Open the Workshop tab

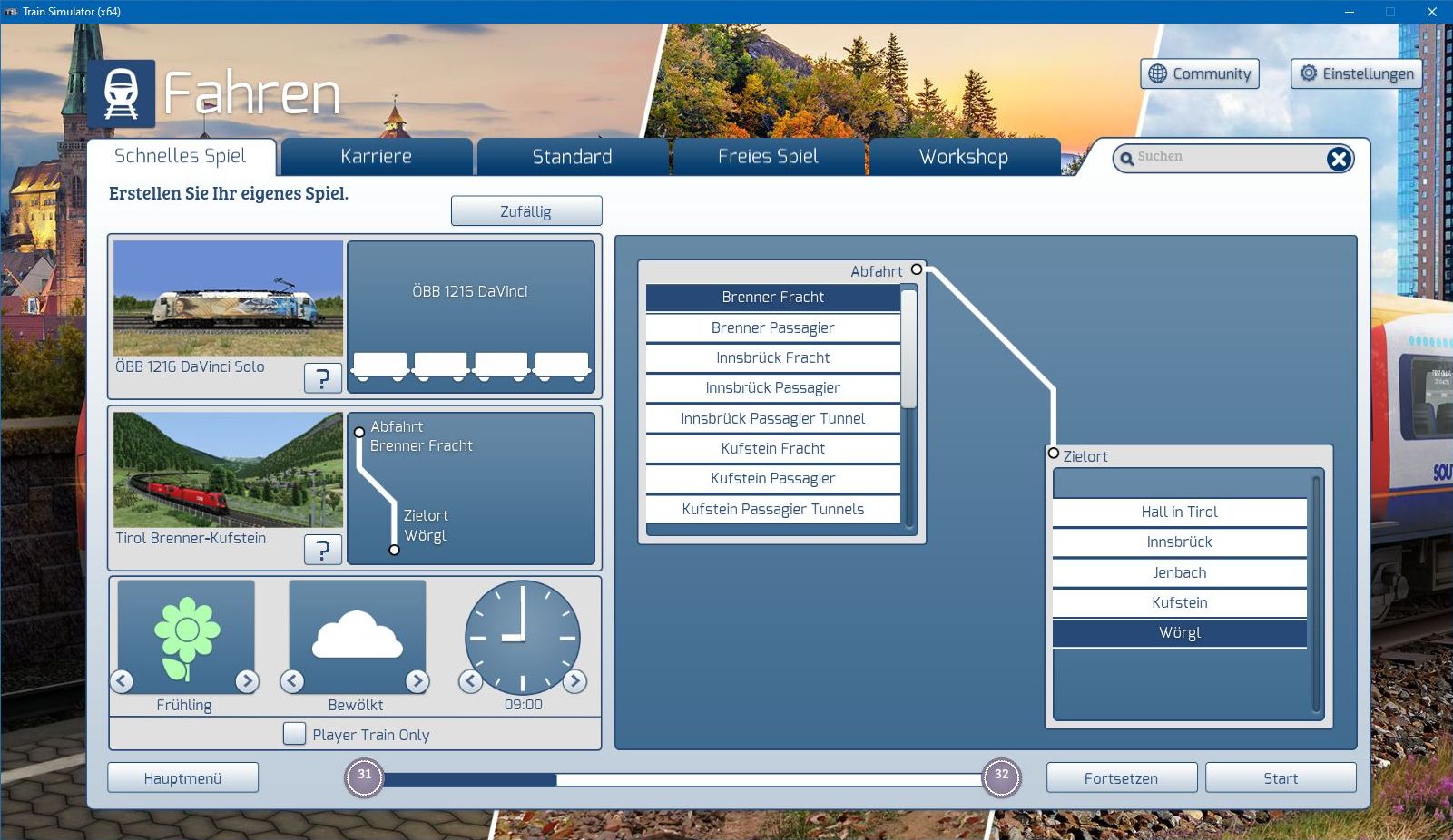pos(964,156)
